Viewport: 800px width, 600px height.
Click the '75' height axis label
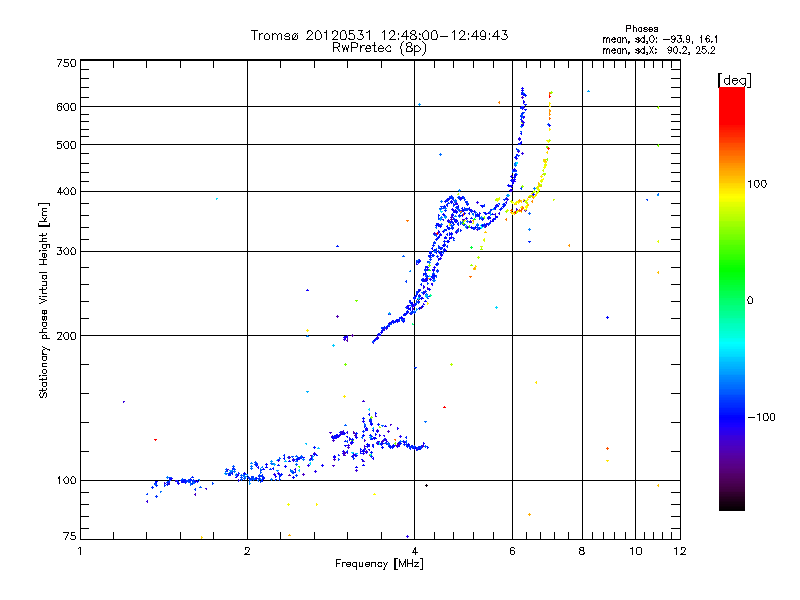click(70, 536)
